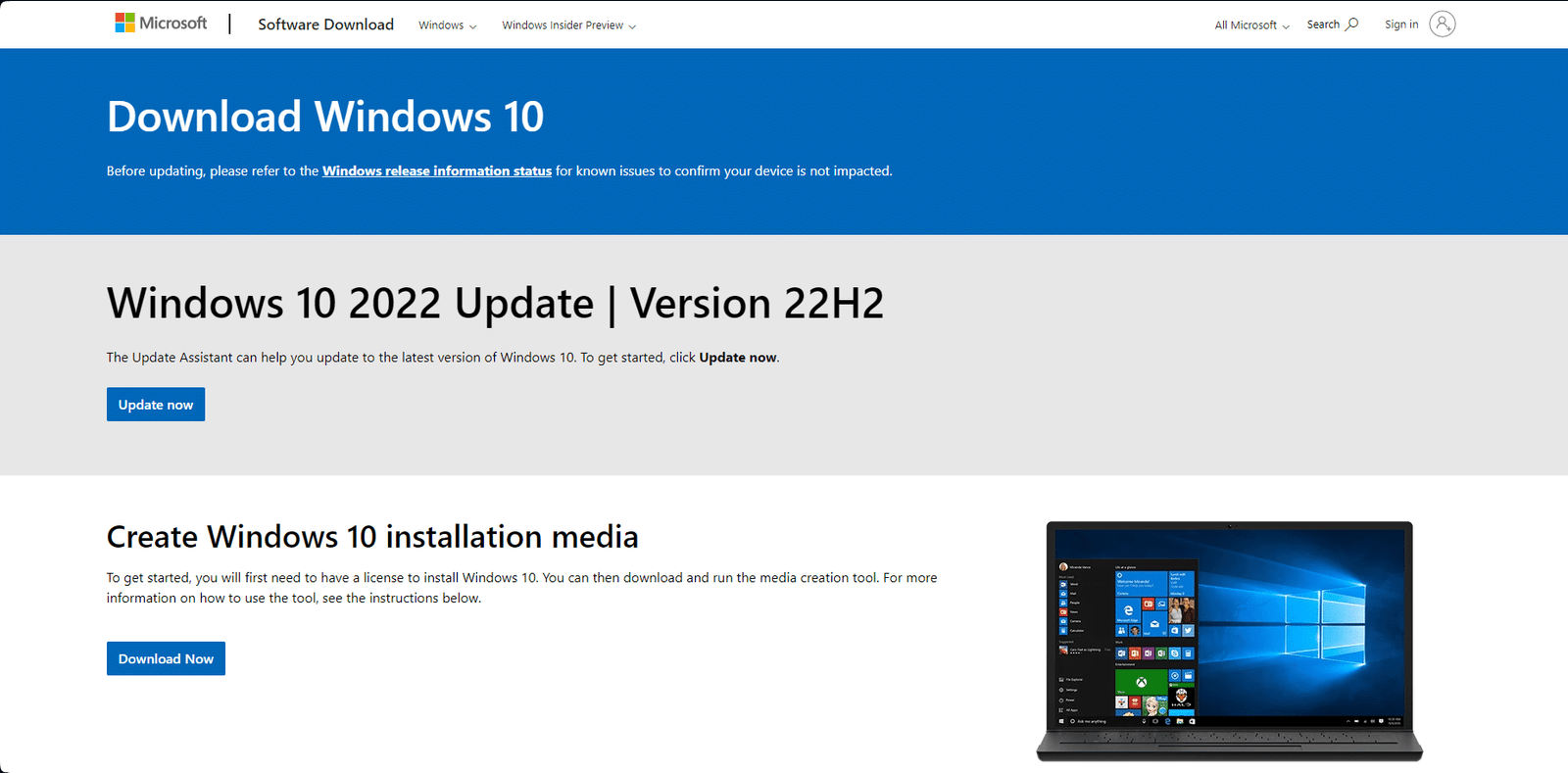
Task: Expand the Windows dropdown menu
Action: 448,25
